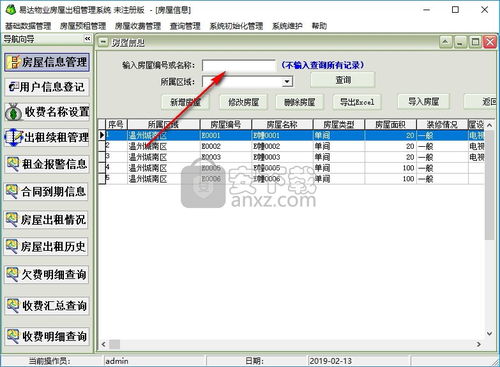Click the 查询 button
The image size is (500, 367).
point(343,80)
